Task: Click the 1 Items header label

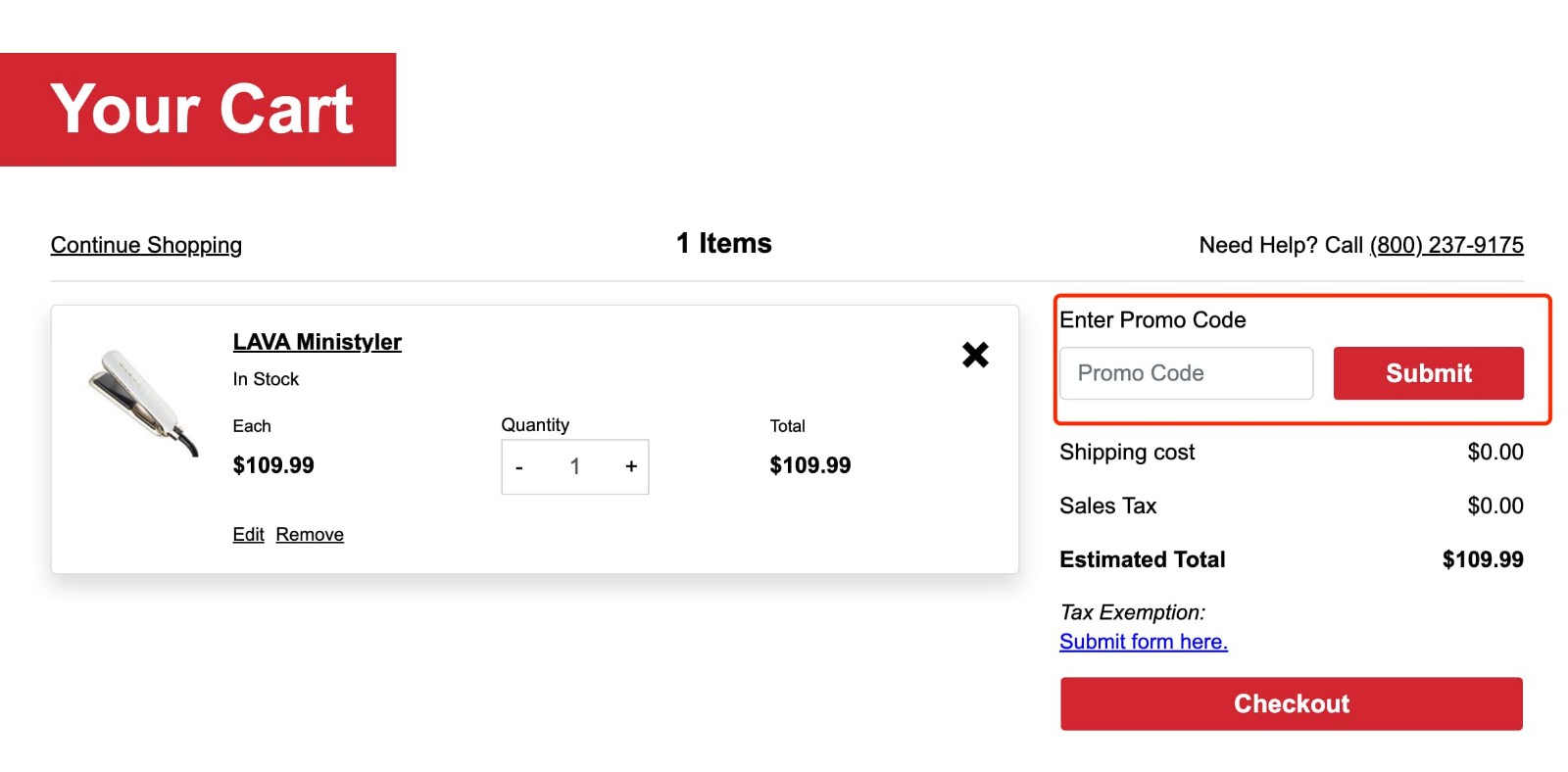Action: pyautogui.click(x=723, y=243)
